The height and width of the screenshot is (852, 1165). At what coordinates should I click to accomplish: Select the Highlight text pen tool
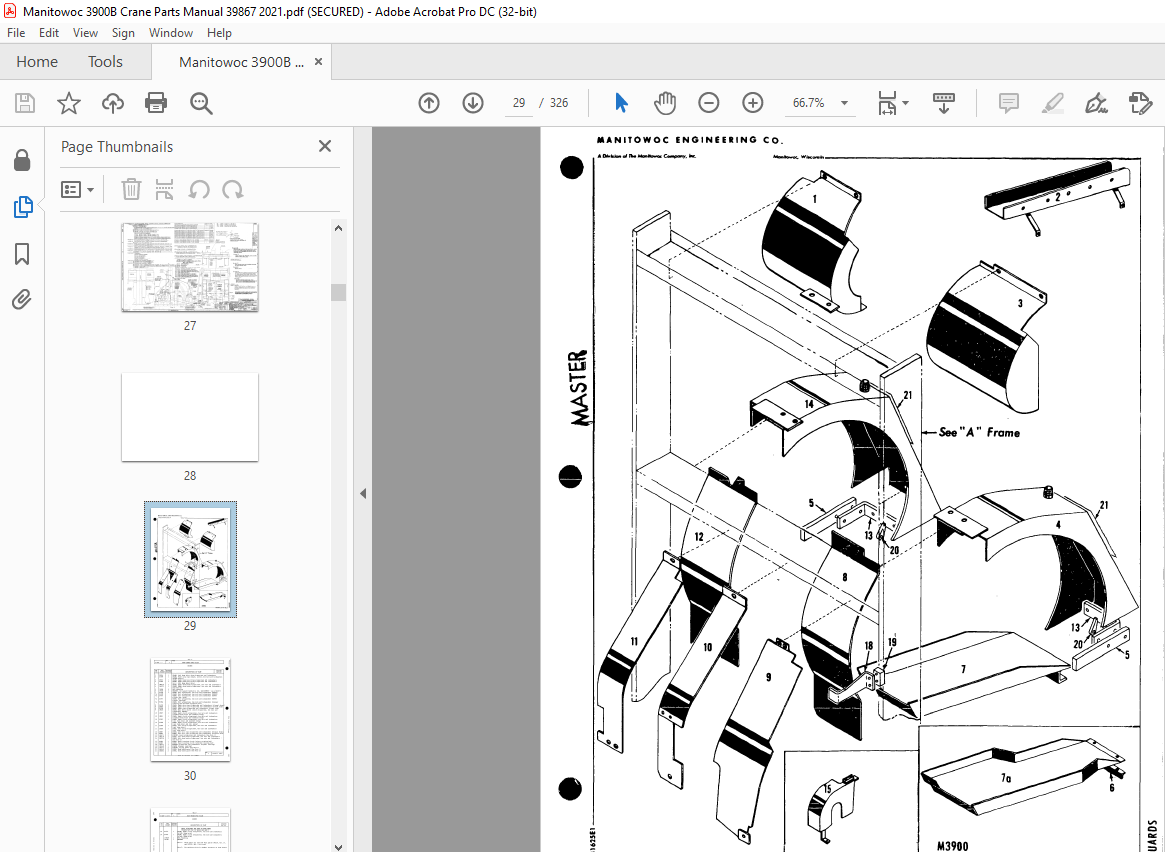pos(1052,103)
